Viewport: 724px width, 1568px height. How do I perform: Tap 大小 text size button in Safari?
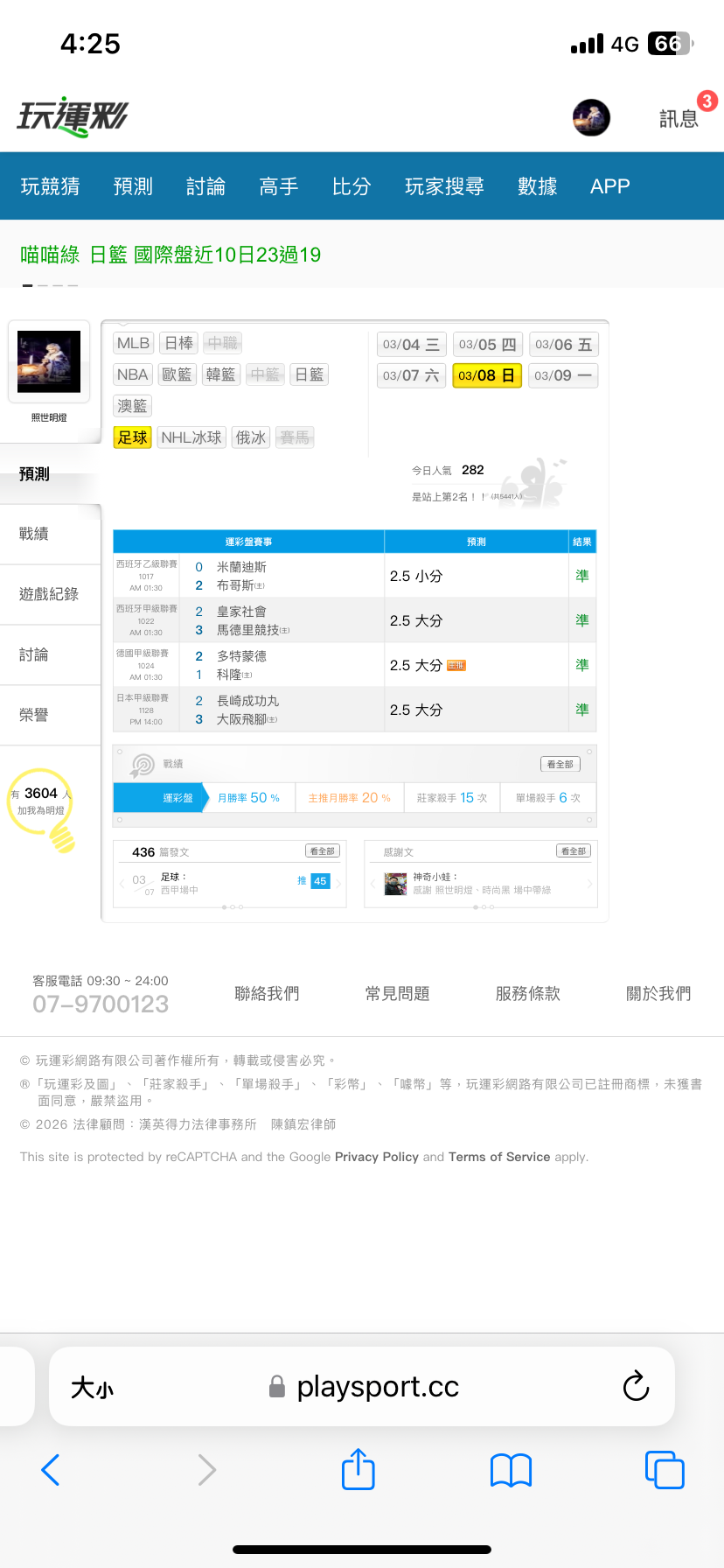coord(92,1388)
